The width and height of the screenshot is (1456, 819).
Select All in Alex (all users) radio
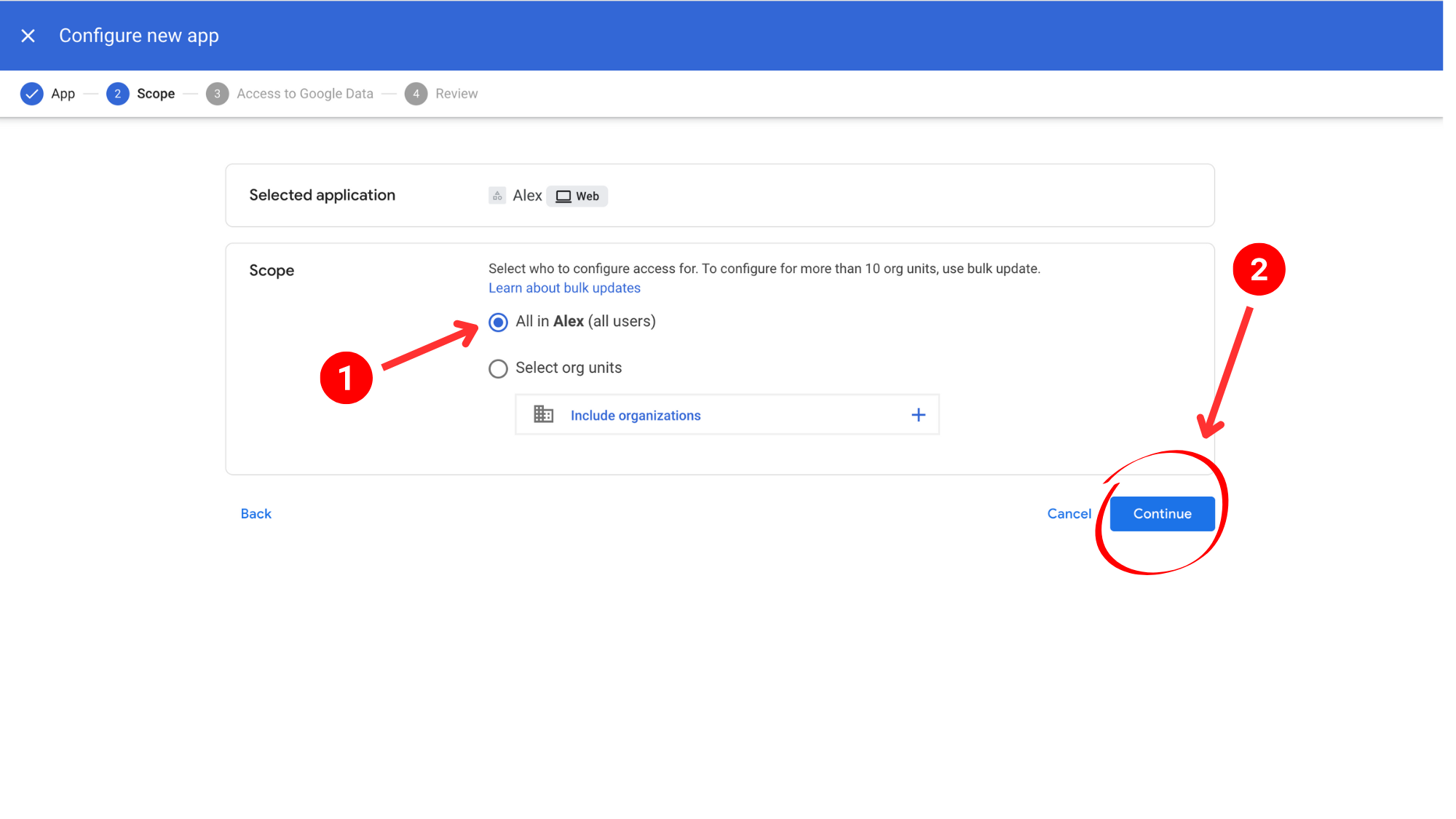tap(498, 323)
